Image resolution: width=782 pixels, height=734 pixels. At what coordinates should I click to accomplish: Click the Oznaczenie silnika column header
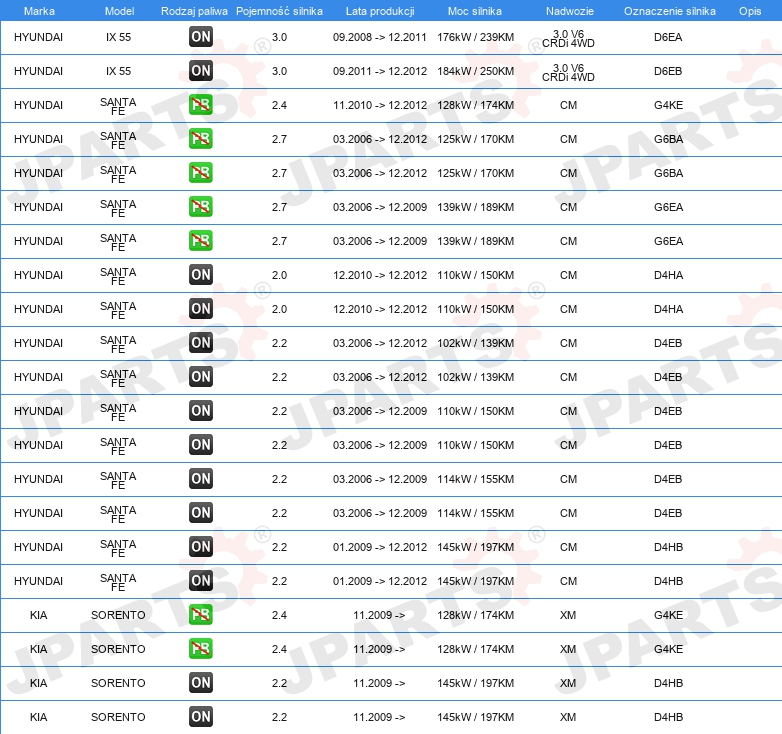coord(670,11)
